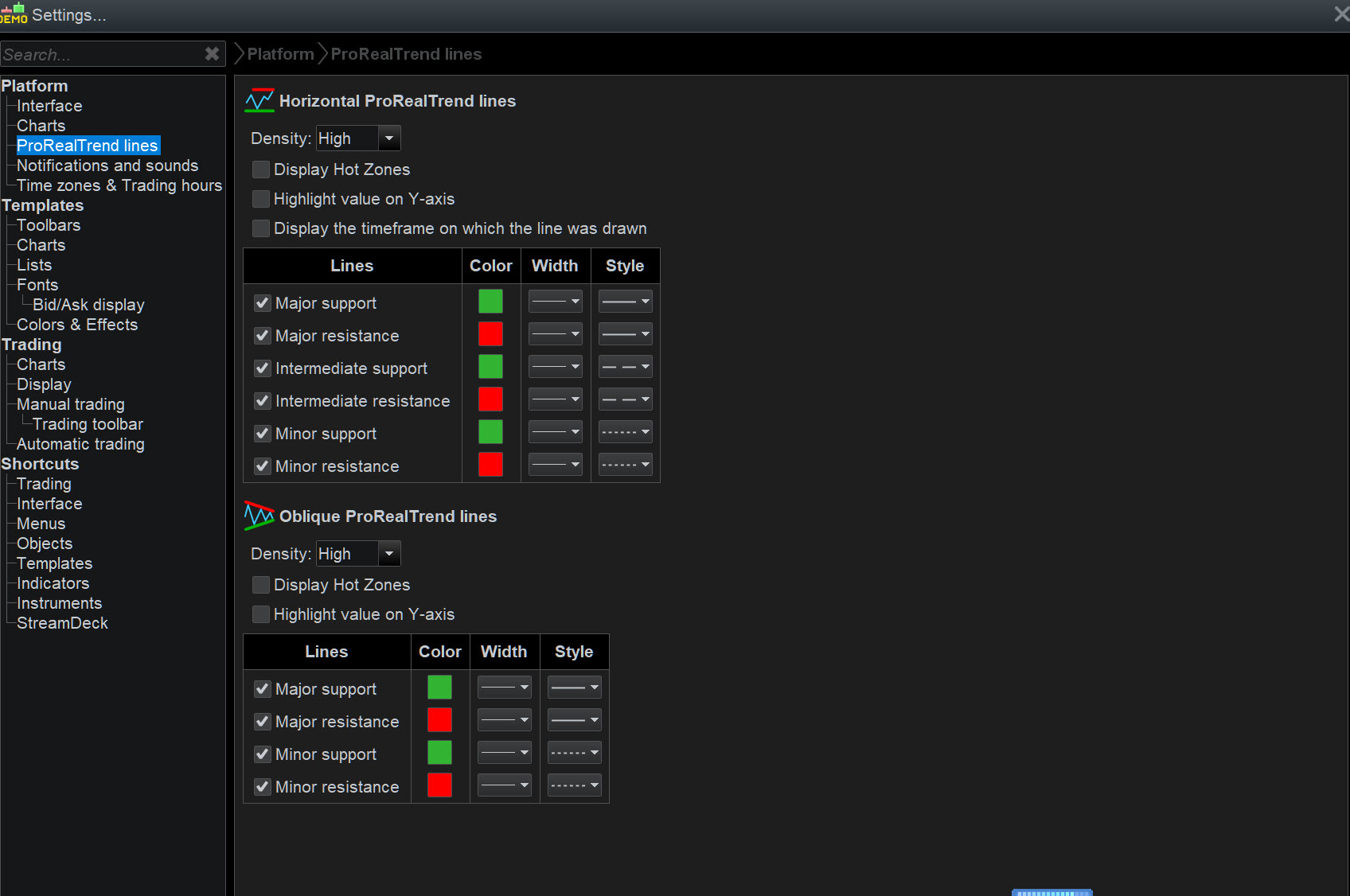This screenshot has height=896, width=1350.
Task: Enable Display Hot Zones for oblique lines
Action: click(260, 585)
